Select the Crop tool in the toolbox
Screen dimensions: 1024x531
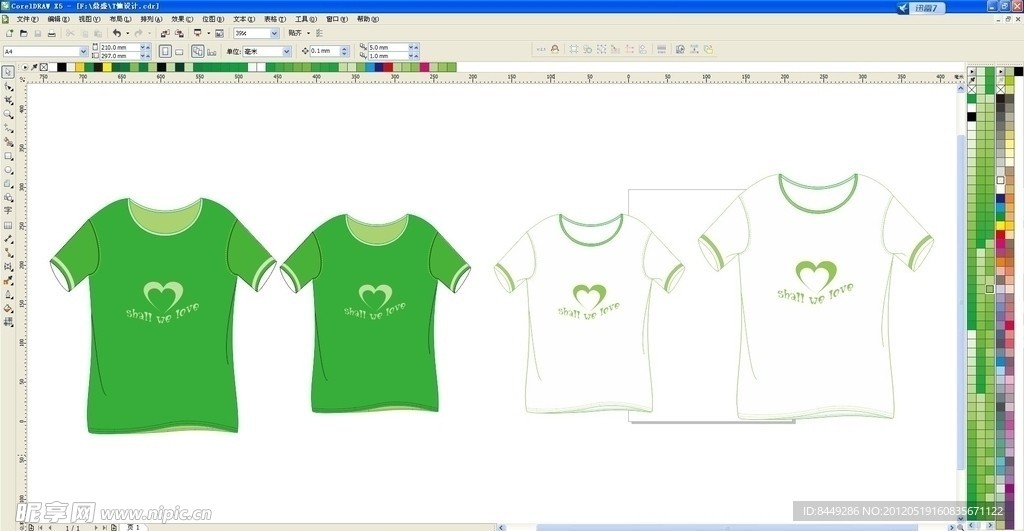pos(8,100)
